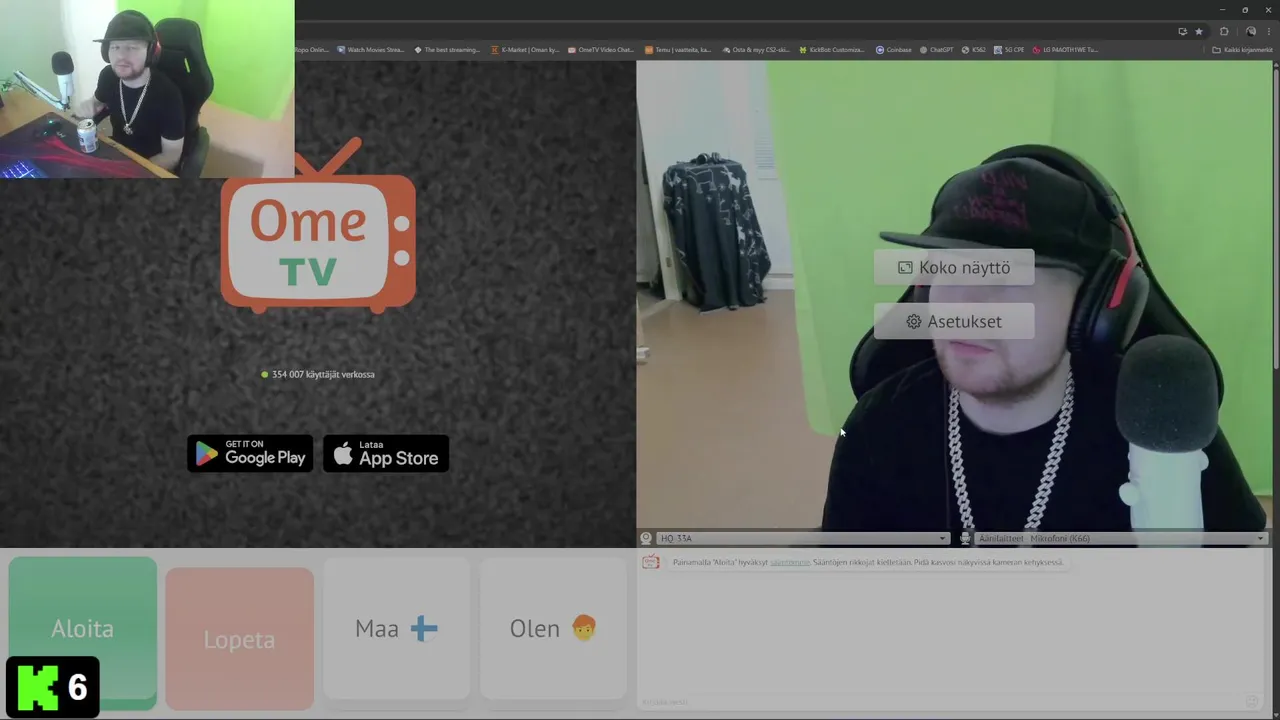
Task: Open The best streaming... bookmark
Action: pos(447,49)
